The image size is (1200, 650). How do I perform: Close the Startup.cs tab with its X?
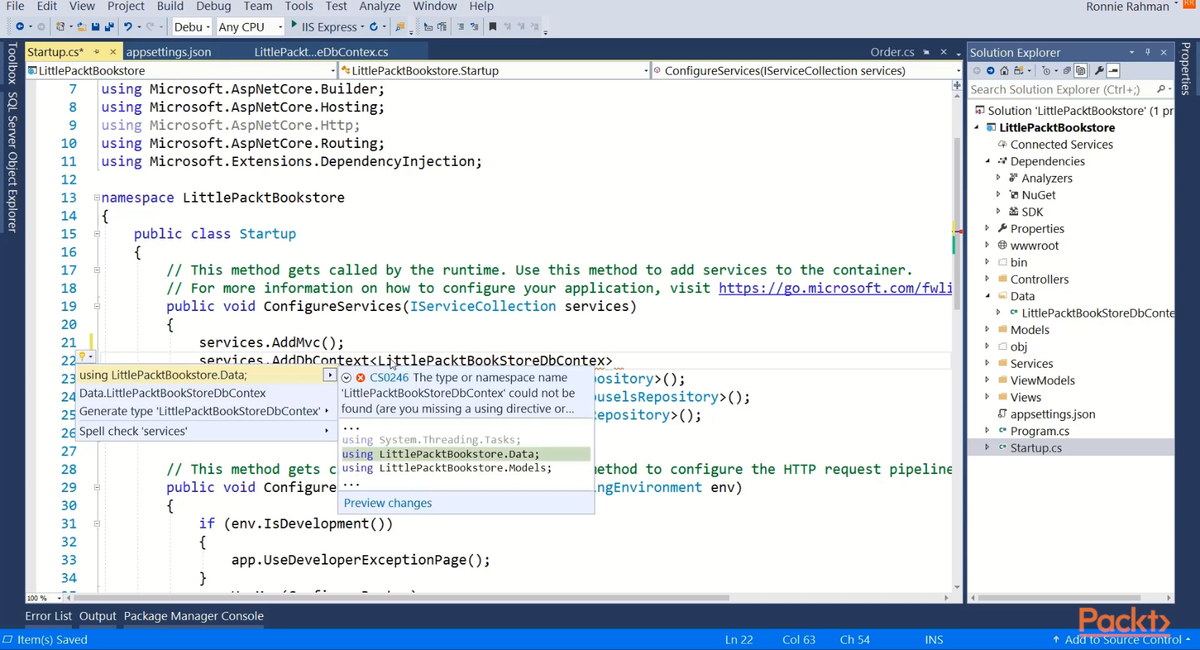(x=112, y=52)
